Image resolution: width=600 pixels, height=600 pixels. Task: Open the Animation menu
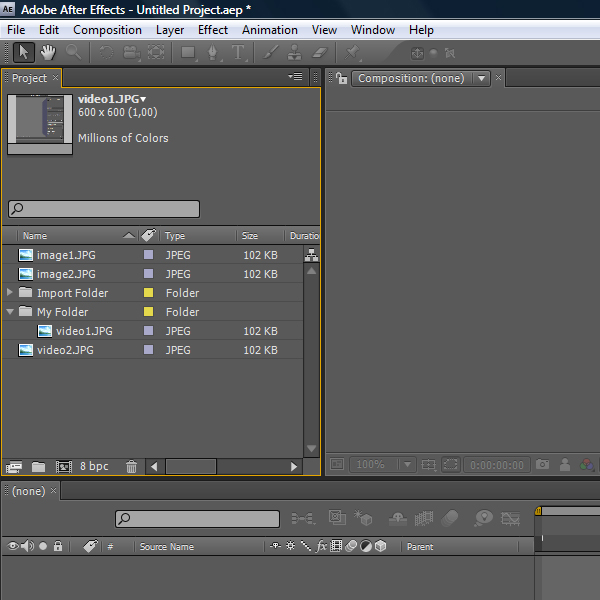(270, 30)
